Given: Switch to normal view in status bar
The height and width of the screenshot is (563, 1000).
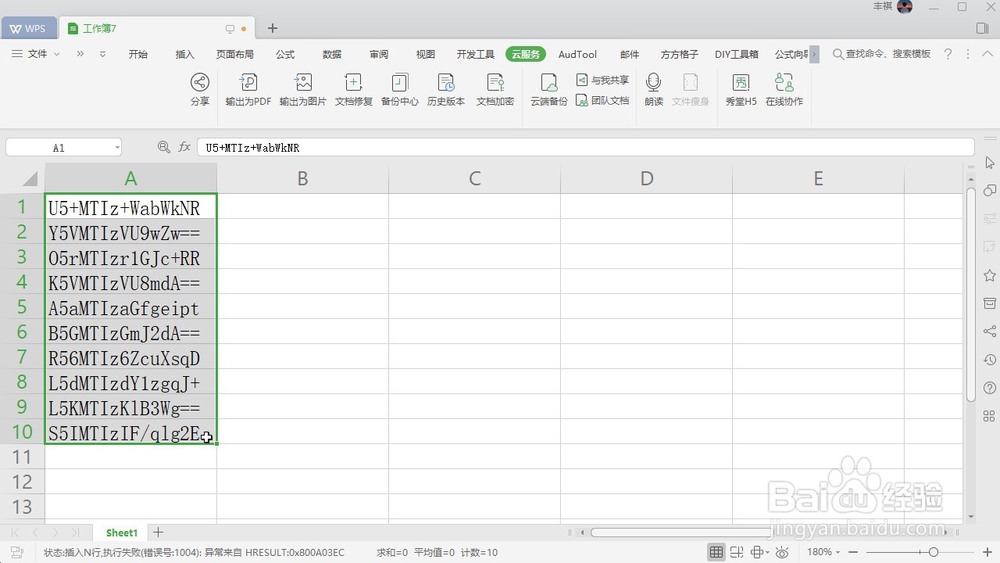Looking at the screenshot, I should pyautogui.click(x=716, y=552).
